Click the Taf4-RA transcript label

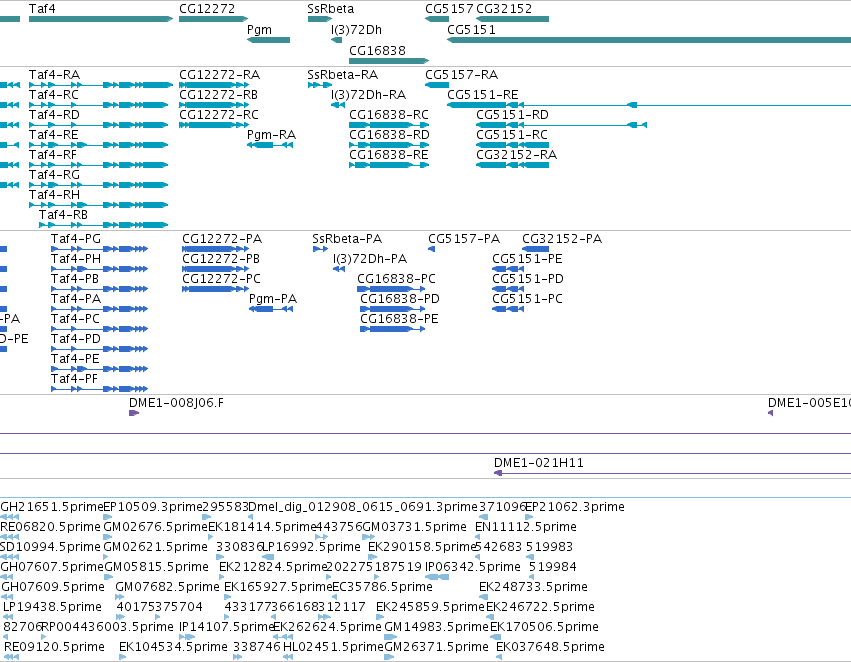click(x=54, y=74)
